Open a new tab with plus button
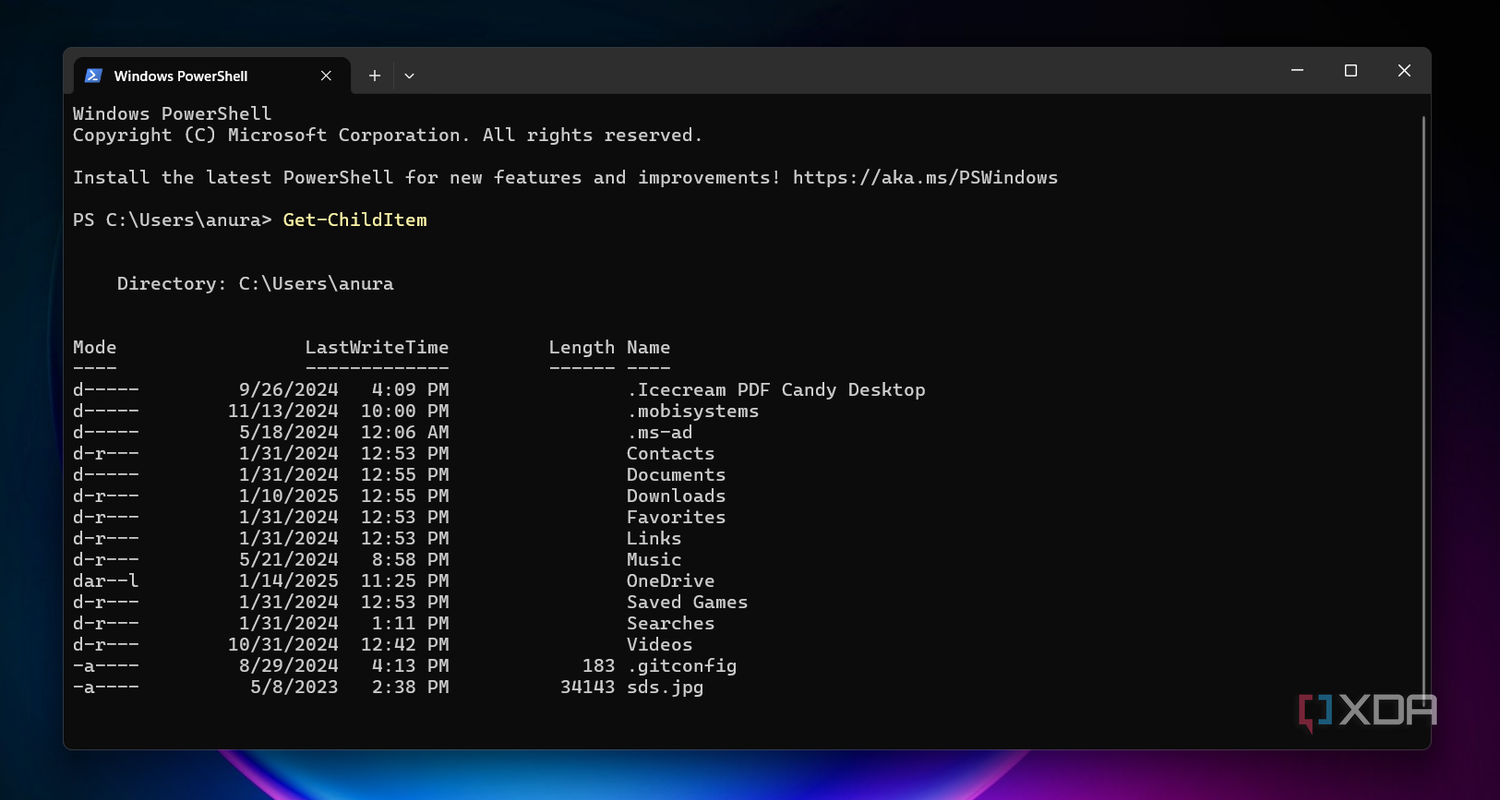Image resolution: width=1500 pixels, height=800 pixels. (x=375, y=76)
